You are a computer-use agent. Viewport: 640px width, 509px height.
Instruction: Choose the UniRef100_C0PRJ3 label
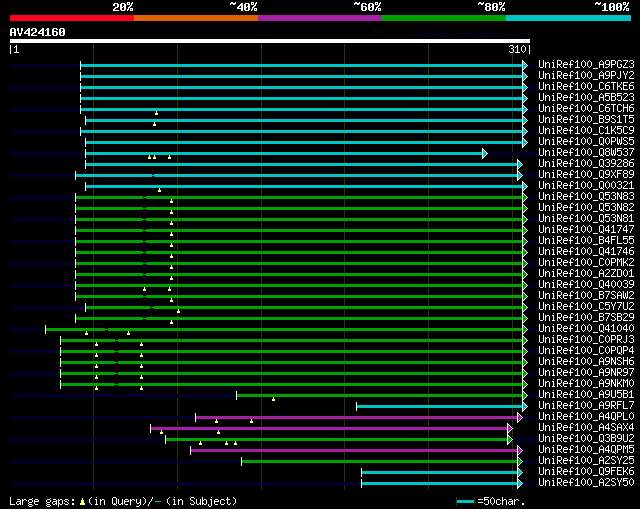point(586,340)
